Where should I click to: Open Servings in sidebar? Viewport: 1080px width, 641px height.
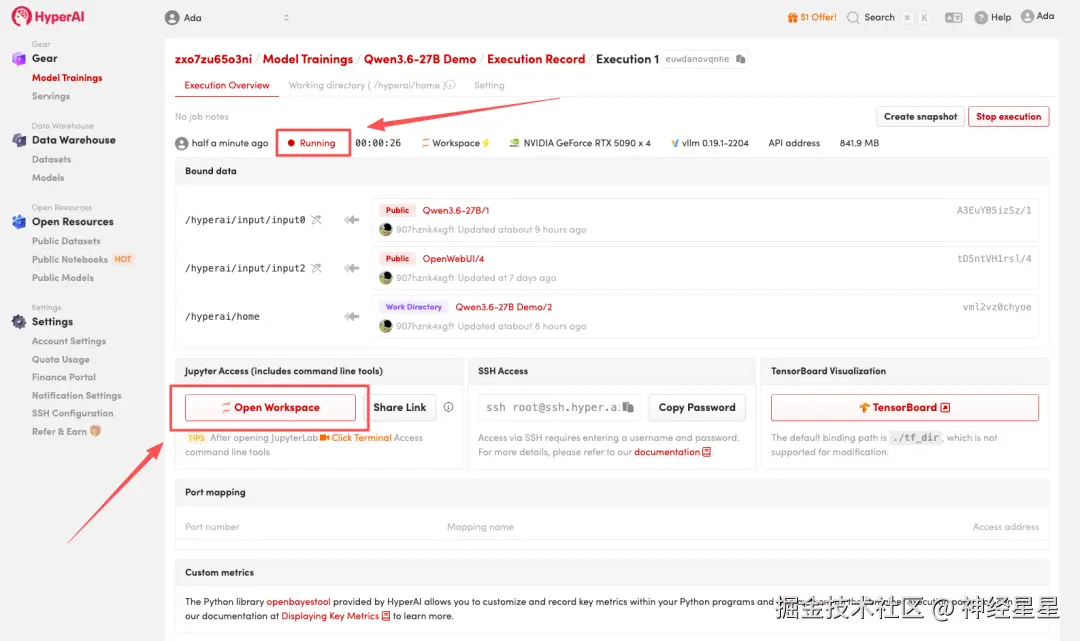pos(50,96)
